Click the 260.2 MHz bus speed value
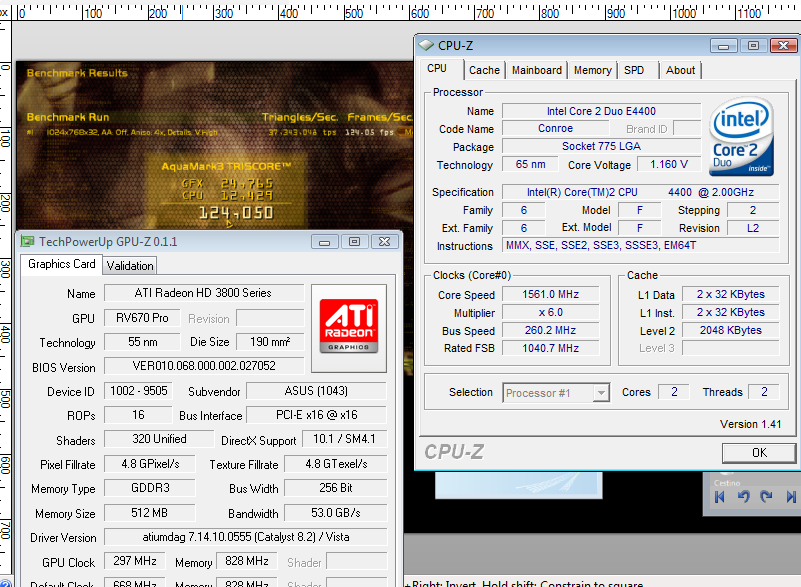Viewport: 801px width, 587px height. (x=551, y=330)
